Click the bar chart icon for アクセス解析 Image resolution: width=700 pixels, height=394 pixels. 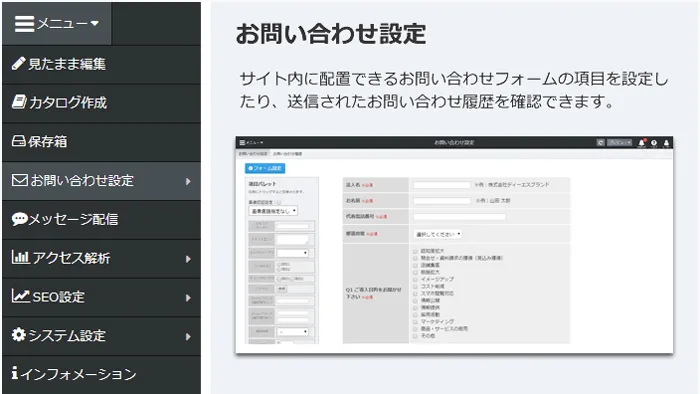click(x=21, y=257)
